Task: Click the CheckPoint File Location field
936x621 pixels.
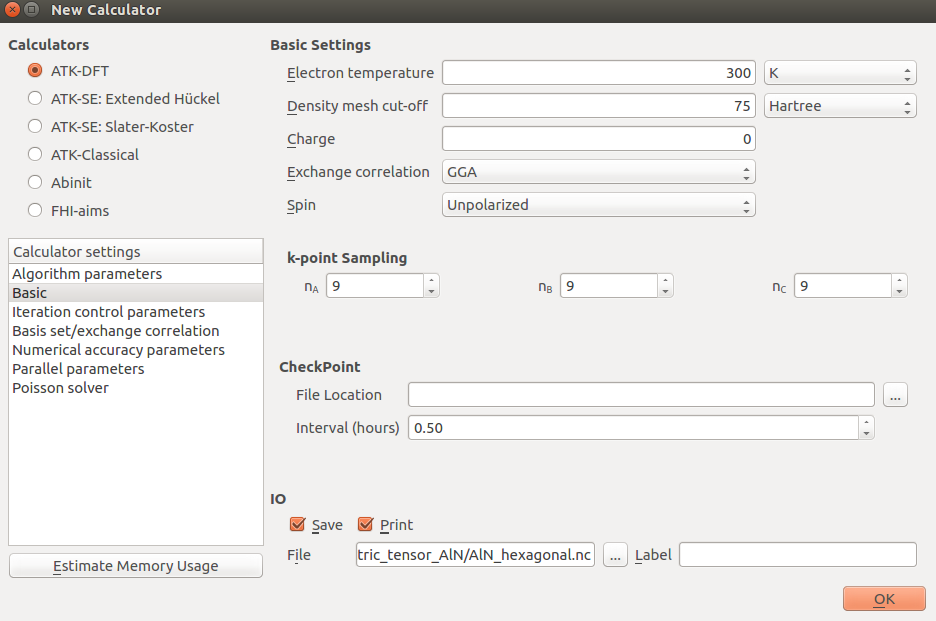Action: pos(641,395)
